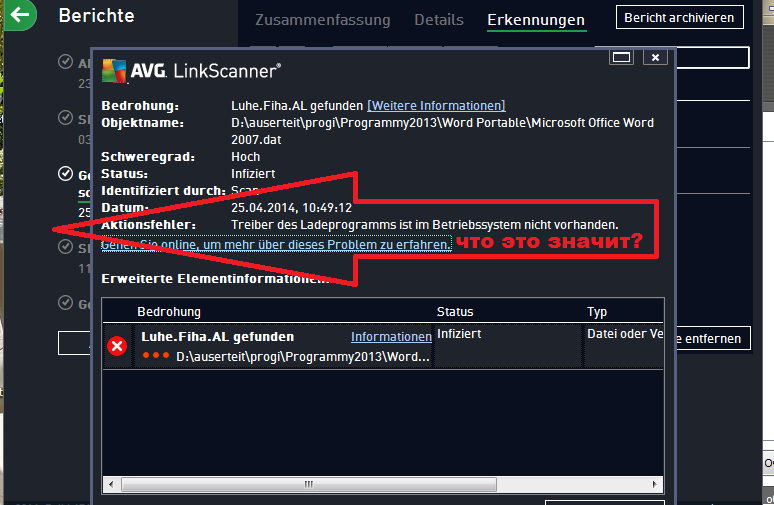The image size is (774, 505).
Task: Open Weitere Informationen link
Action: tap(436, 106)
